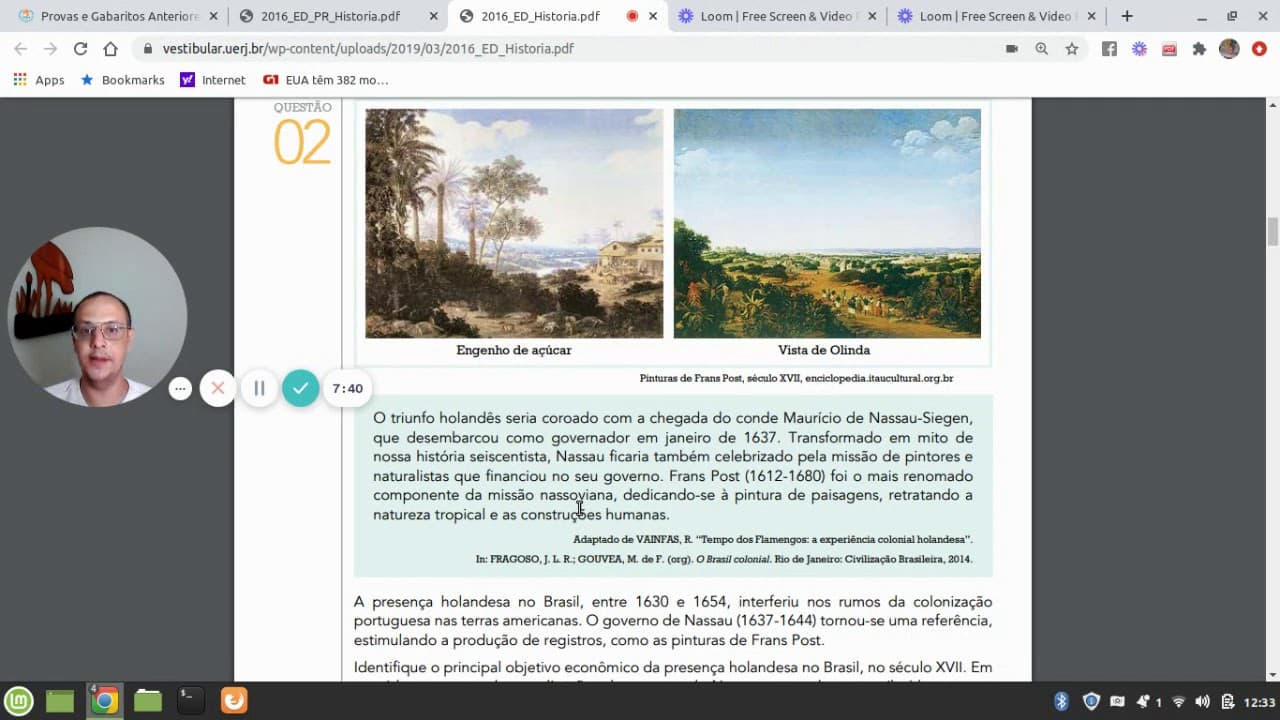The width and height of the screenshot is (1280, 720).
Task: Open the volume tray icon
Action: pyautogui.click(x=1203, y=701)
